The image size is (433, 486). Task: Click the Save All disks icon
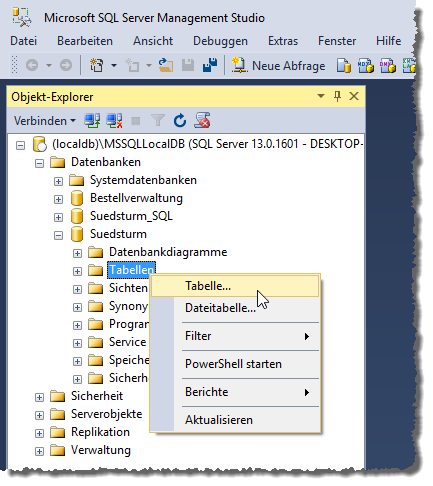(210, 65)
